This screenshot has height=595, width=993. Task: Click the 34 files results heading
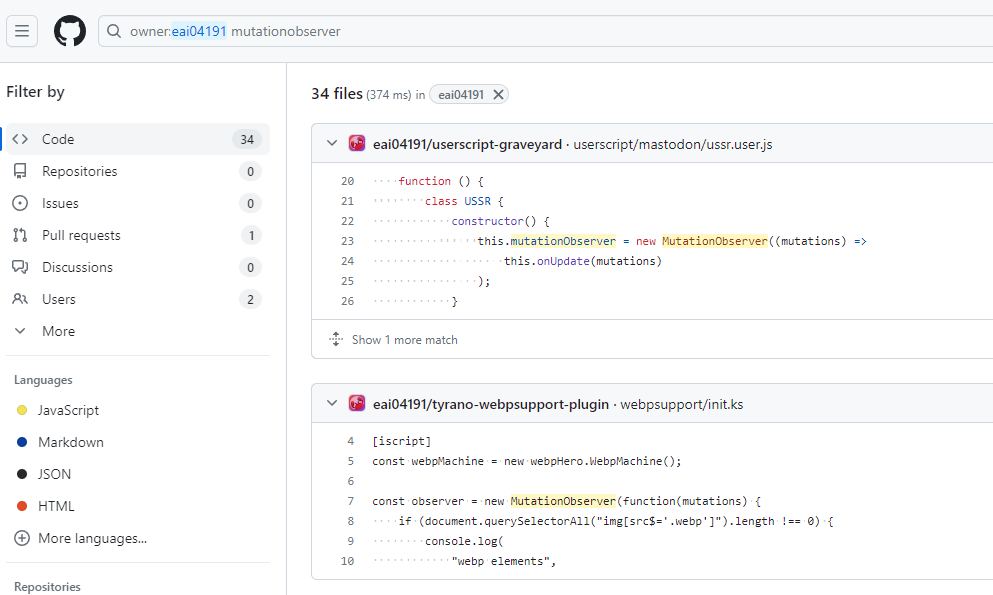tap(337, 94)
